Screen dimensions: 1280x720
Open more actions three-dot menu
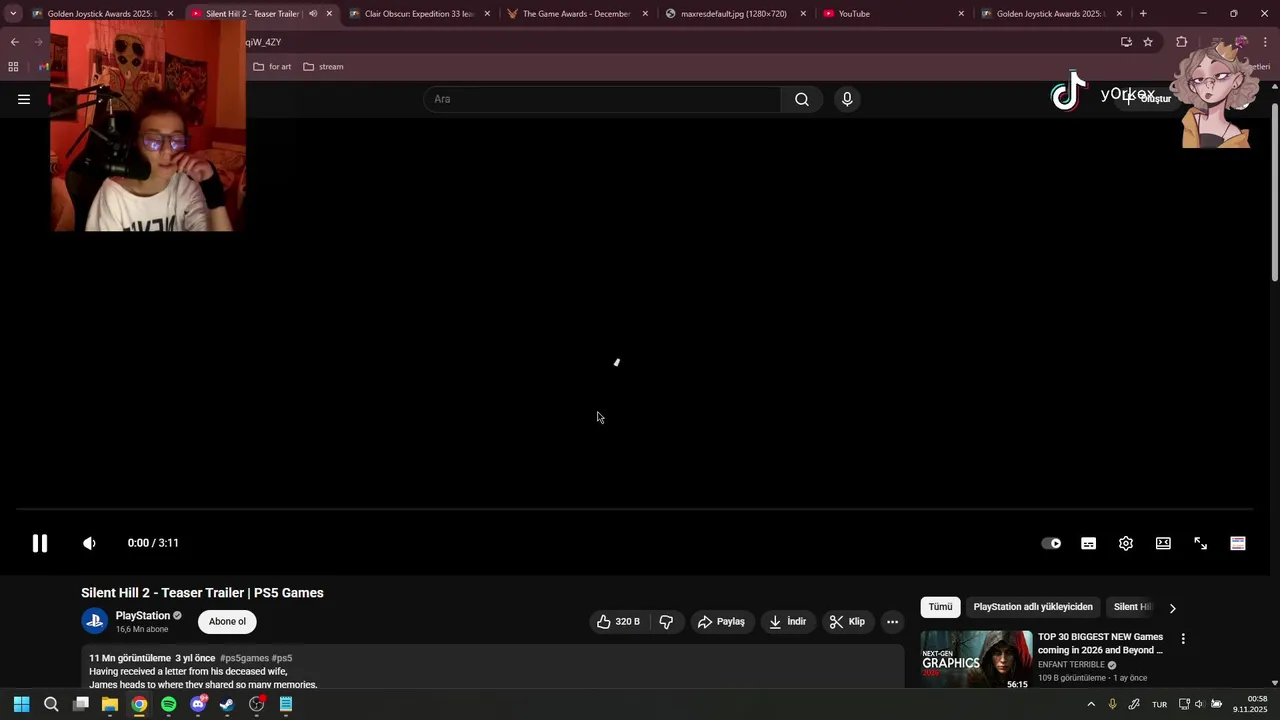(x=892, y=622)
